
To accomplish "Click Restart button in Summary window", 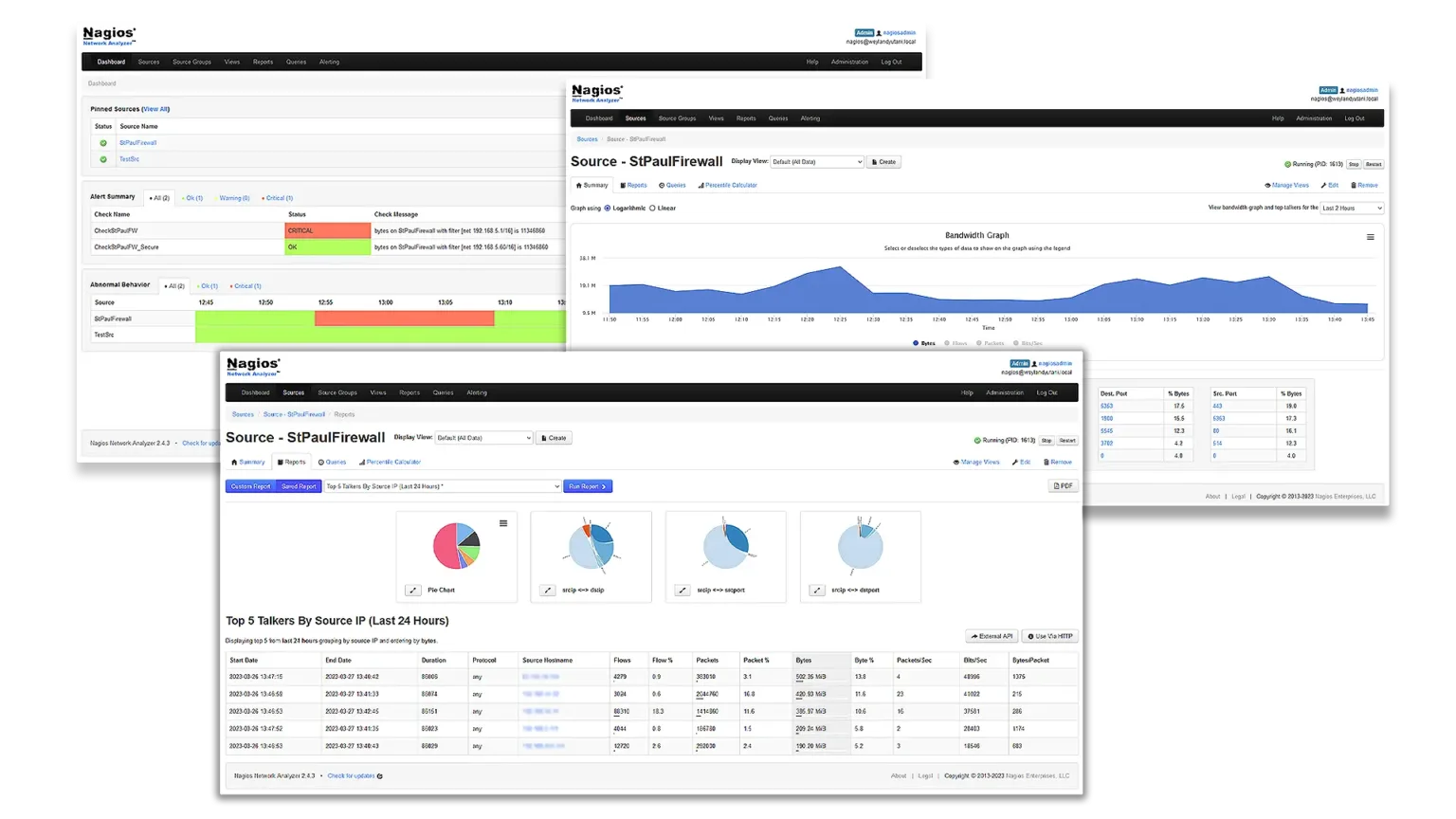I will (x=1374, y=164).
